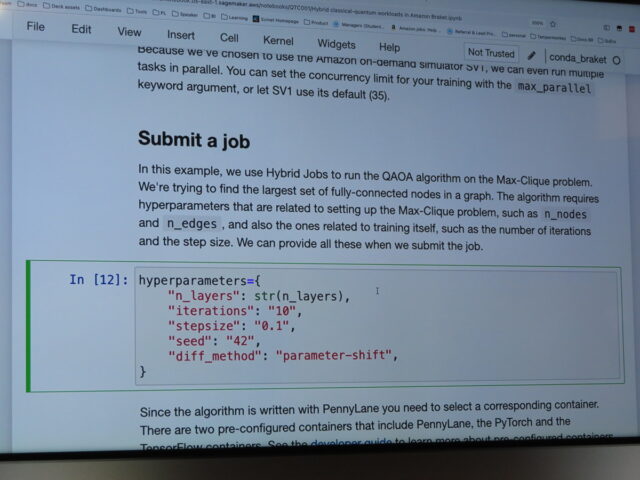Click the red browser extension icon

pos(632,29)
